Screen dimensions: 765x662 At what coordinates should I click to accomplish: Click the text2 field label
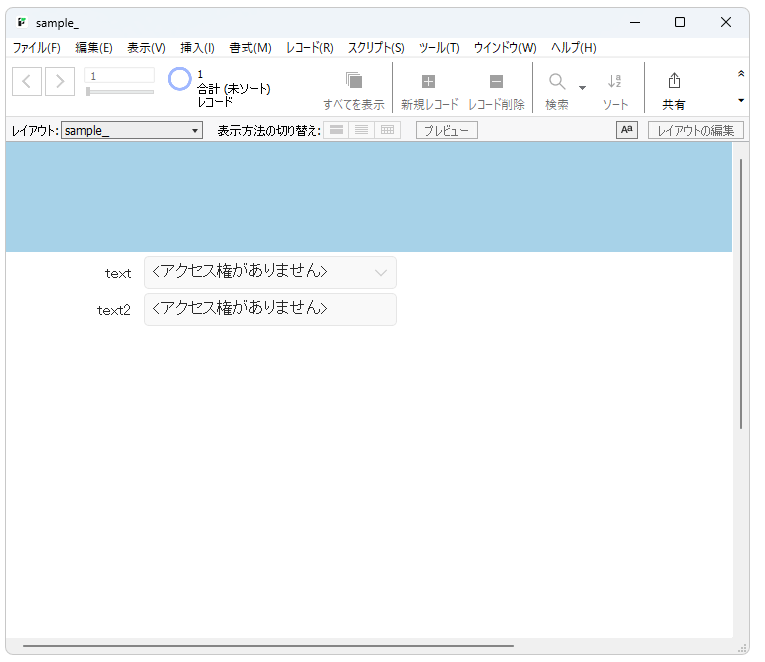[114, 310]
